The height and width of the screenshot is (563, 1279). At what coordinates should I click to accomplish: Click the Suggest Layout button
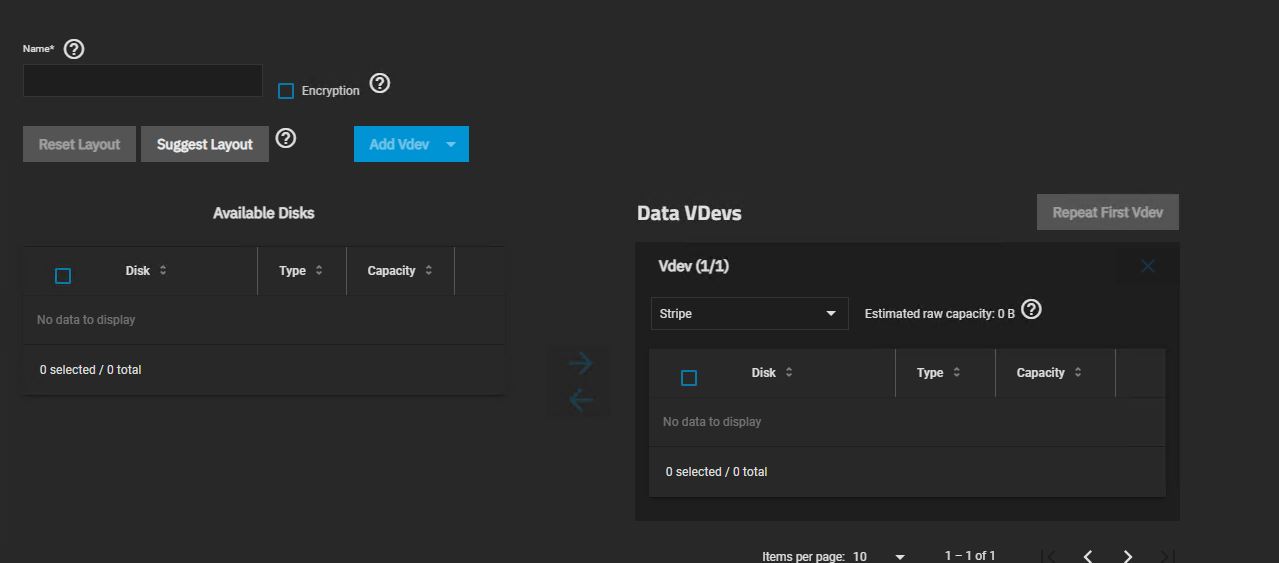click(205, 144)
